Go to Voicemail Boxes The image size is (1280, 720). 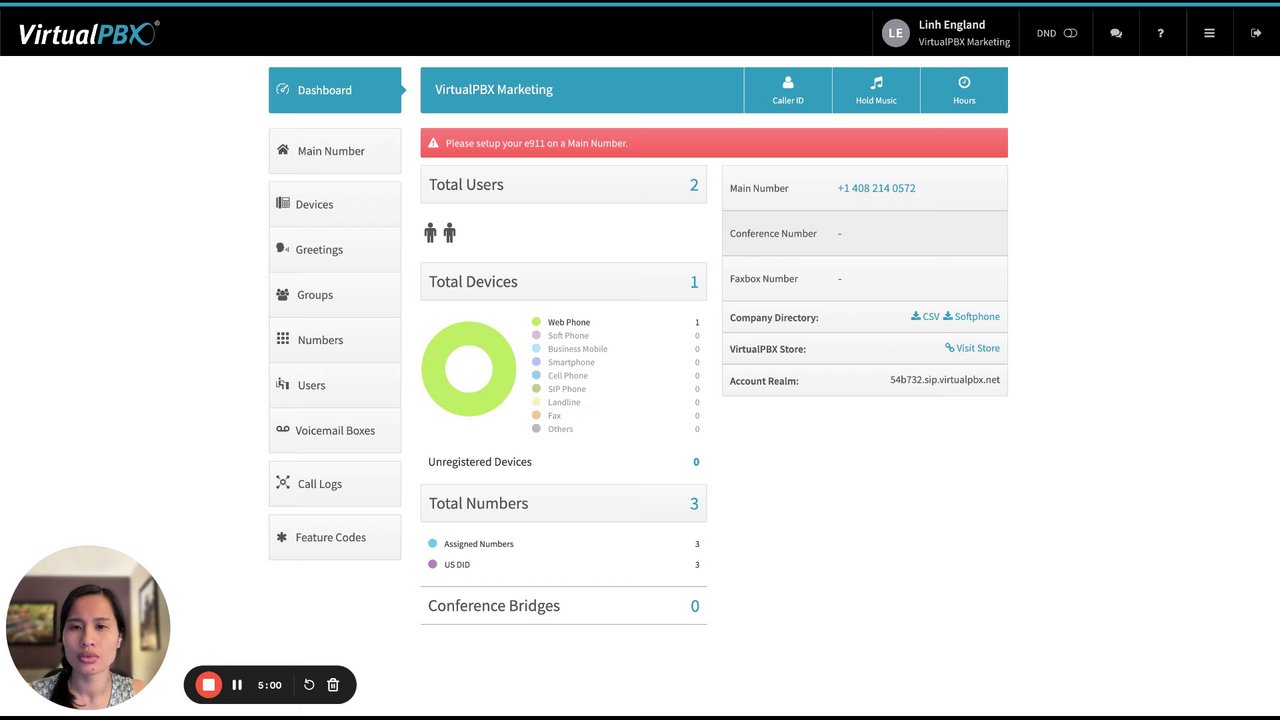(x=335, y=431)
